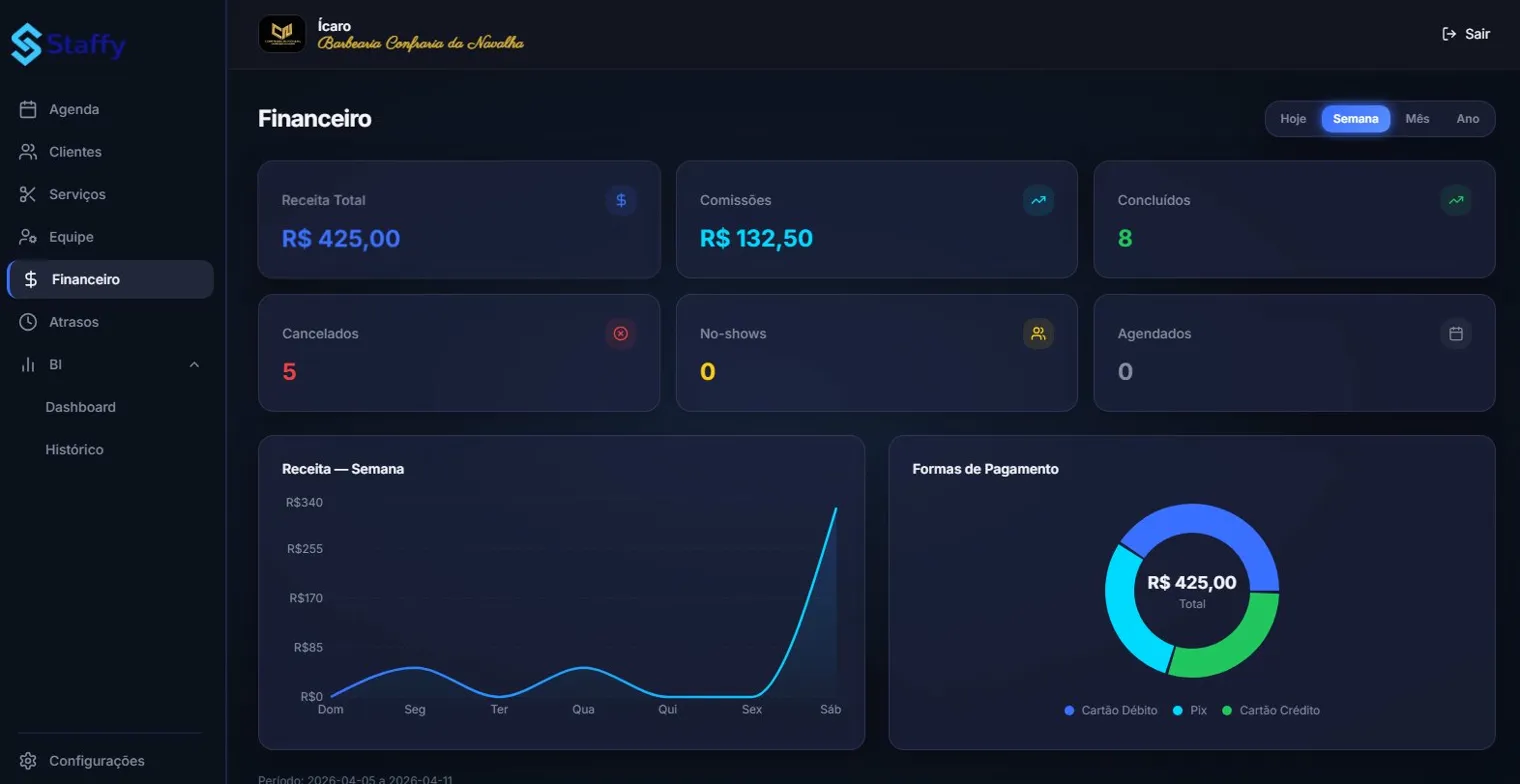Click the Atrasos clock icon
This screenshot has width=1520, height=784.
[x=28, y=322]
